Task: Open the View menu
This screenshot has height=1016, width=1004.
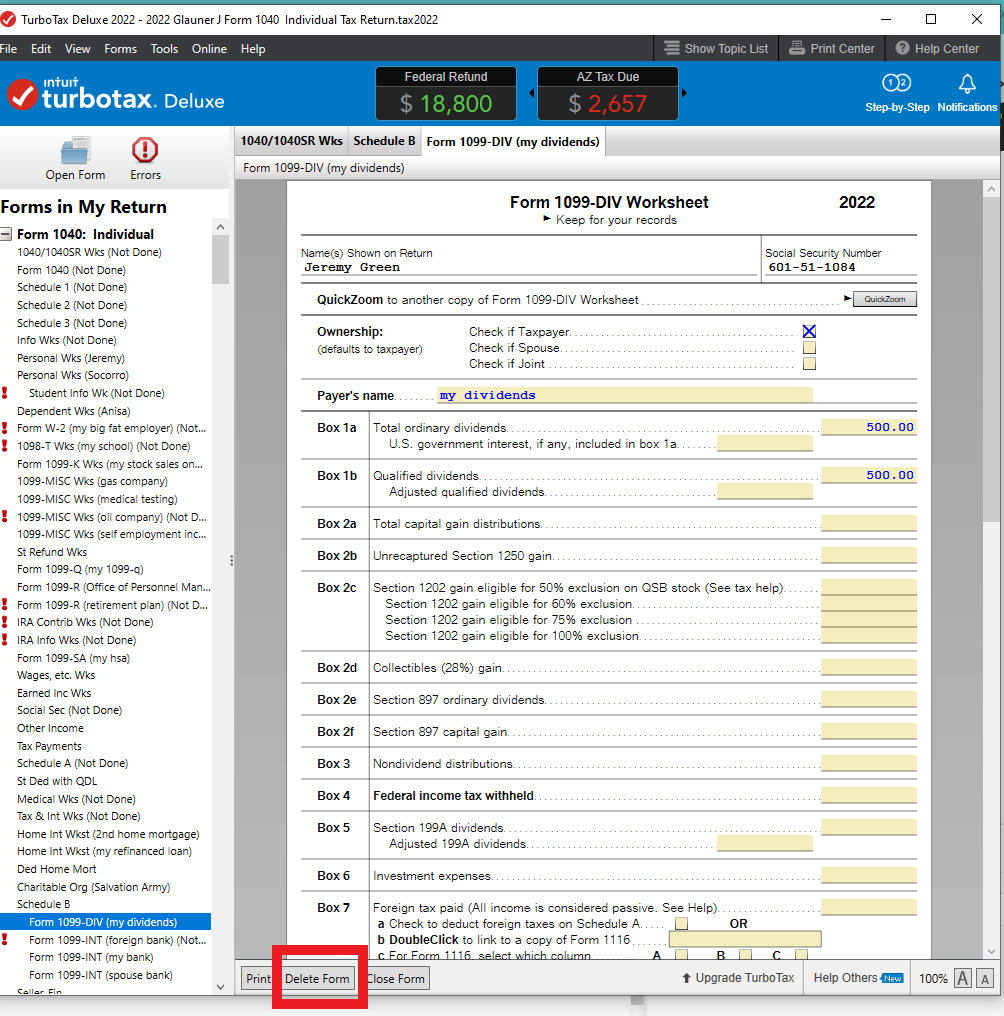Action: click(x=77, y=49)
